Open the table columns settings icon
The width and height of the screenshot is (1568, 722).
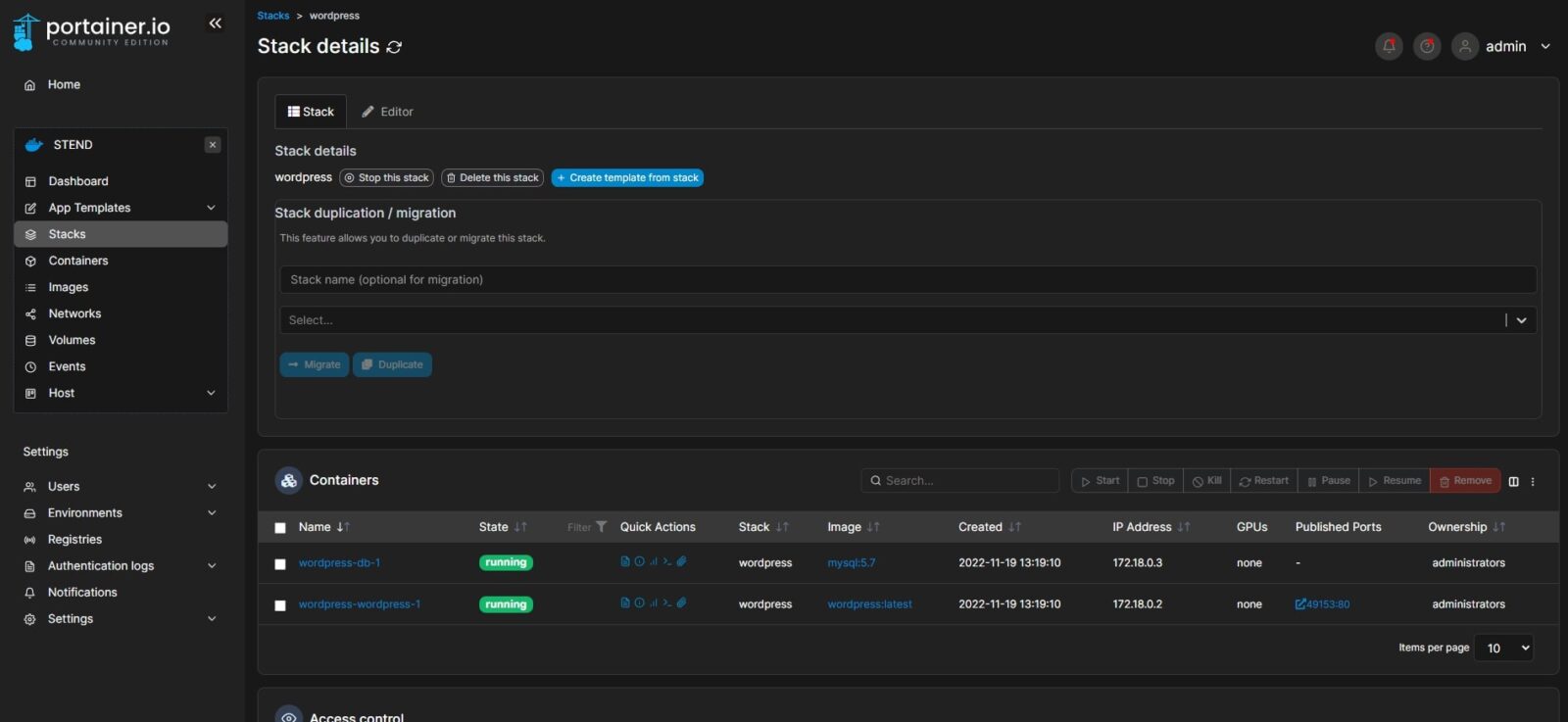[x=1513, y=481]
